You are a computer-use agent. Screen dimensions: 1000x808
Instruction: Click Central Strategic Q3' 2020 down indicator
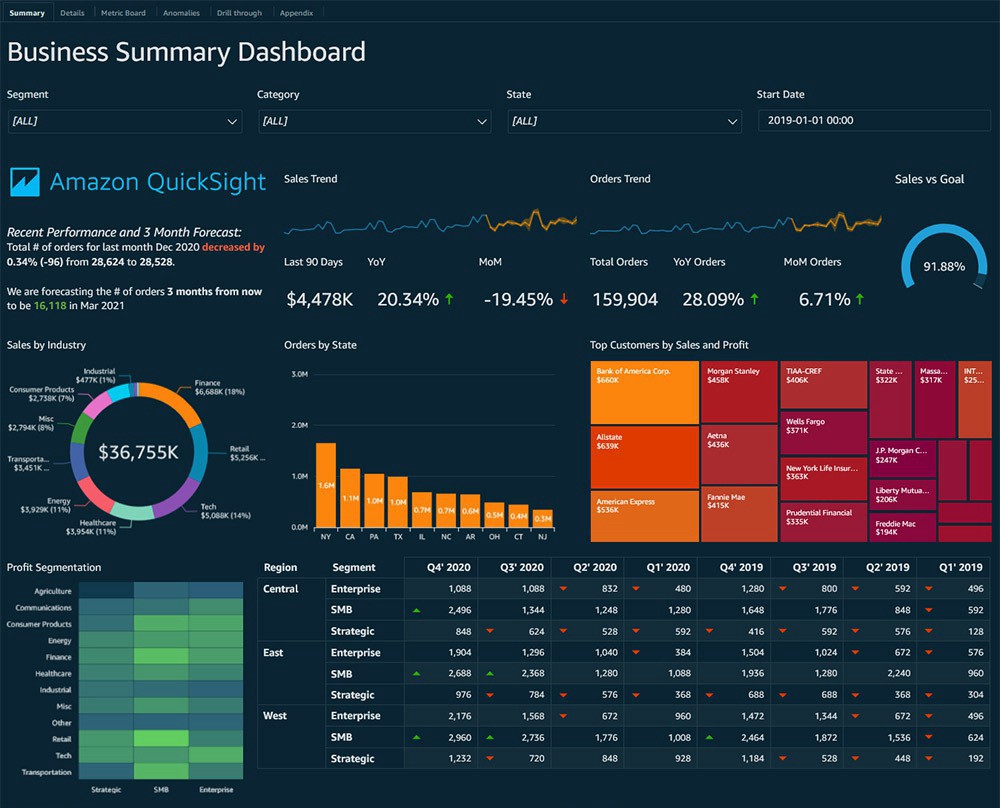coord(490,631)
